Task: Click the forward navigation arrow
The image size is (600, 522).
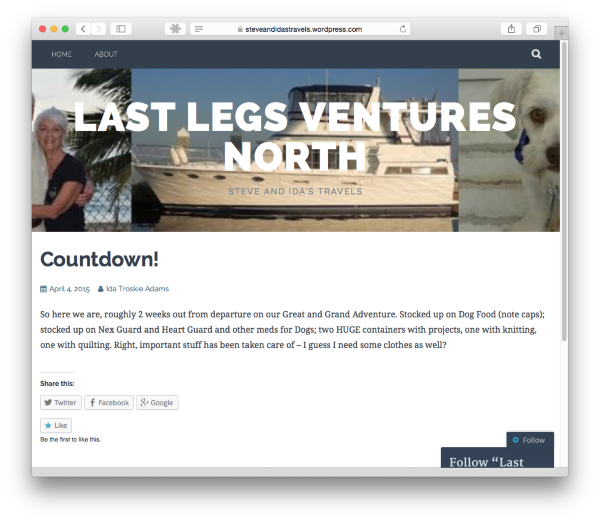Action: tap(99, 29)
